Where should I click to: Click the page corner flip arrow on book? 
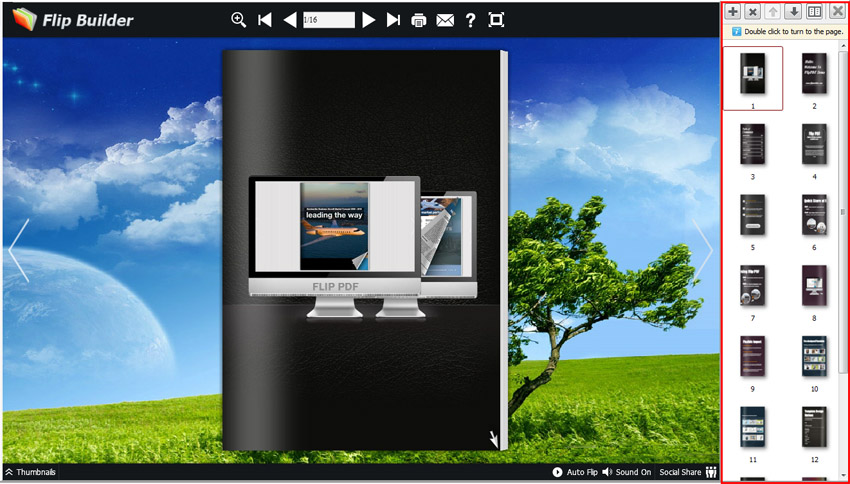[494, 440]
